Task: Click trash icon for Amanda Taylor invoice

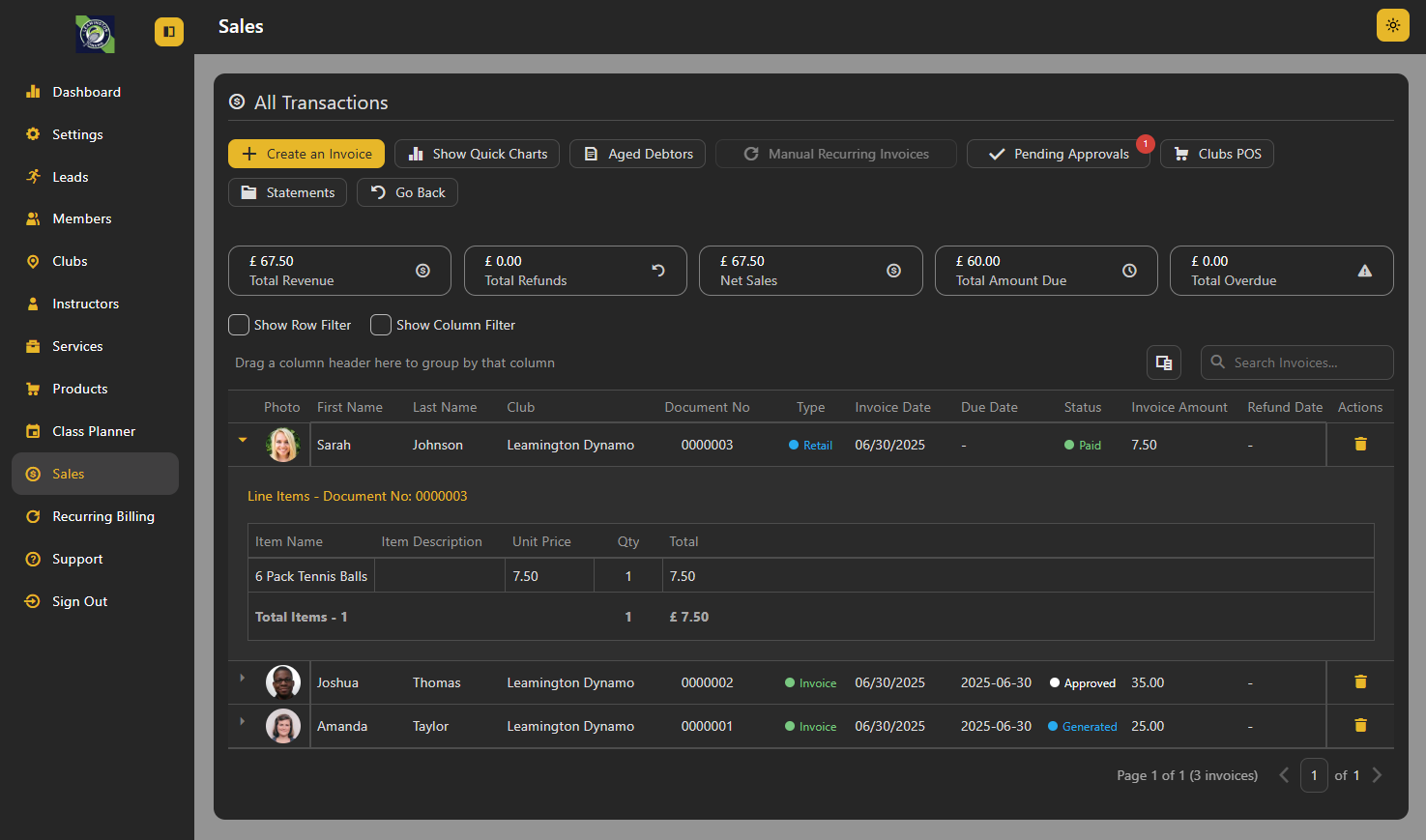Action: (1360, 725)
